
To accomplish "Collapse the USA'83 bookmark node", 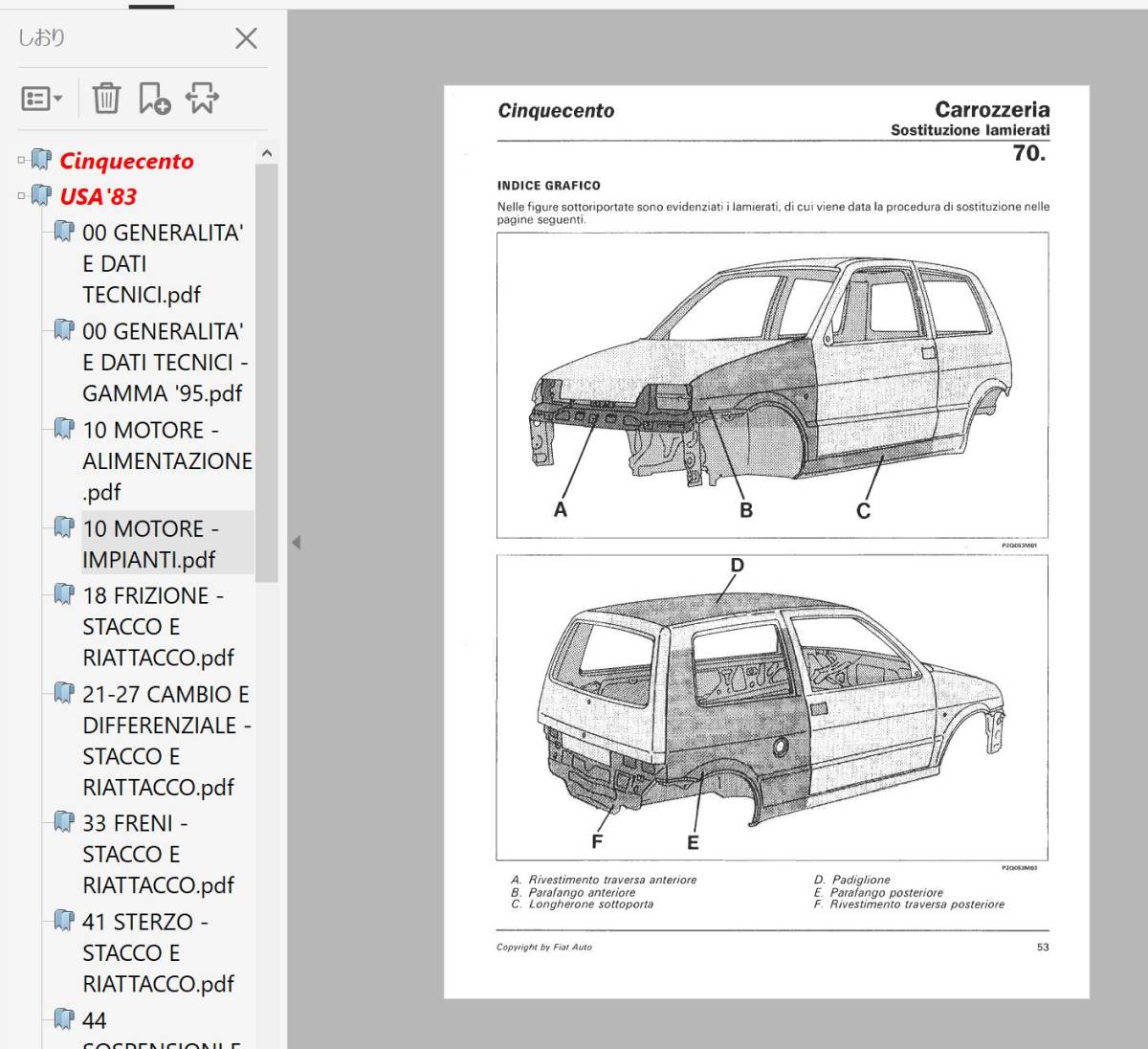I will pyautogui.click(x=21, y=196).
